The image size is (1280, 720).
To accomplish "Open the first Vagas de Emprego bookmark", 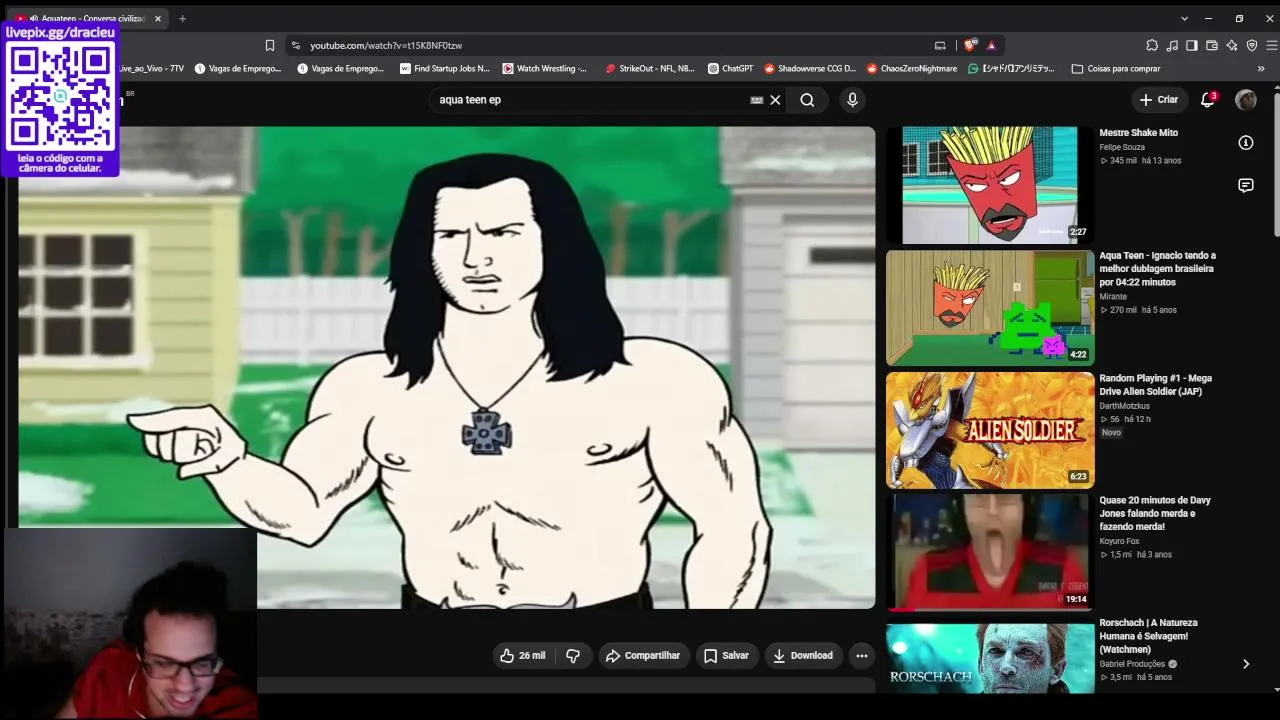I will [x=238, y=69].
